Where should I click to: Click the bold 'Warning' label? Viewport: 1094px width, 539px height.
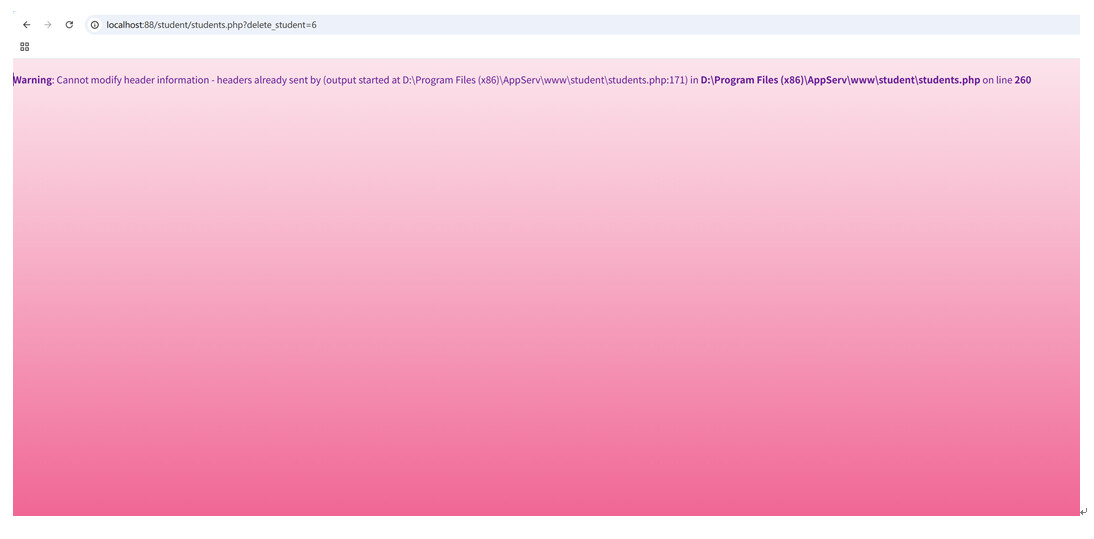[32, 80]
